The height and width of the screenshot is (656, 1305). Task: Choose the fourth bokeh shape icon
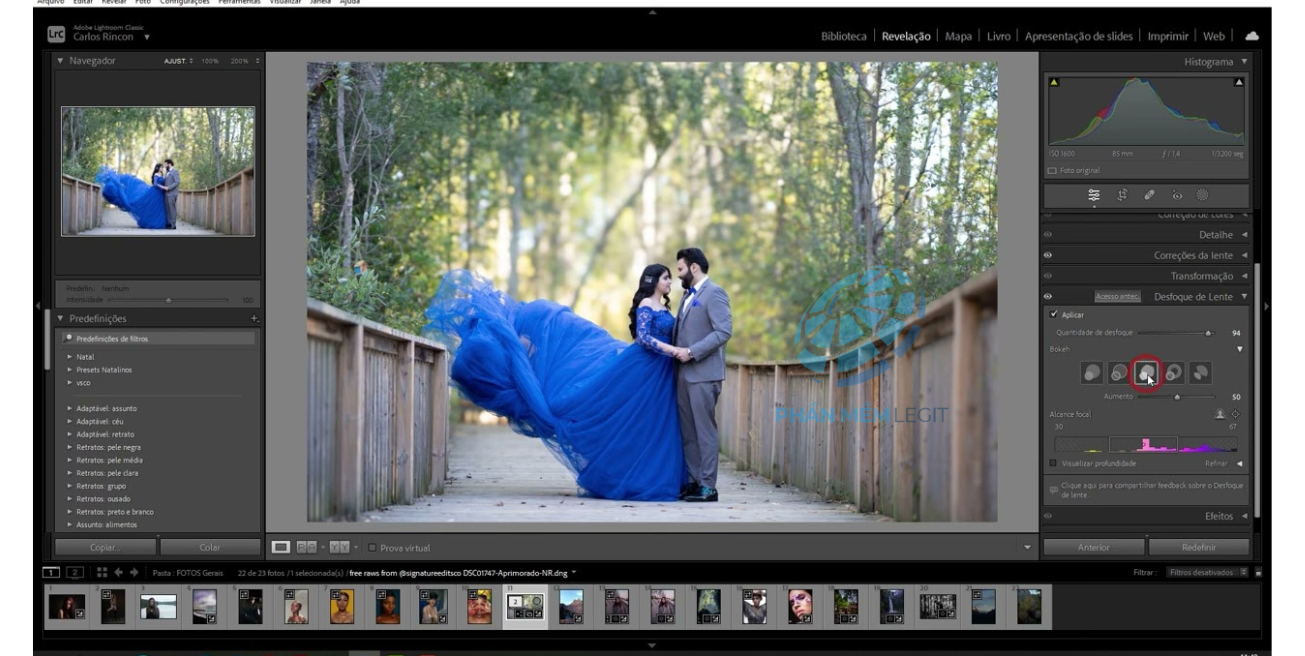[1174, 373]
